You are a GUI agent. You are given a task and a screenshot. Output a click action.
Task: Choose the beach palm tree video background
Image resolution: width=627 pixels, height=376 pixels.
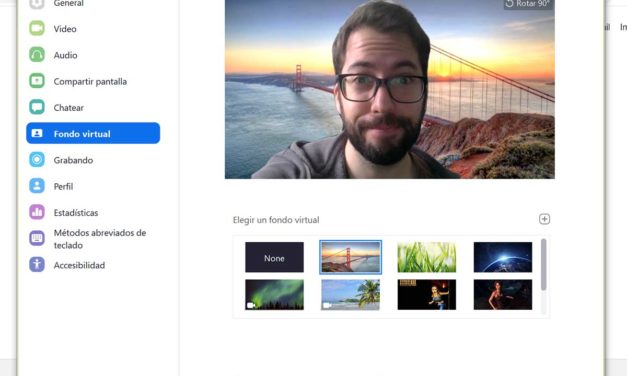click(x=351, y=295)
